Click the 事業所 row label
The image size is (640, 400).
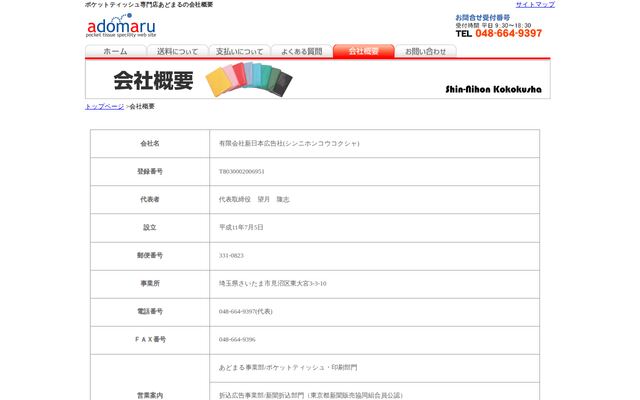coord(150,284)
